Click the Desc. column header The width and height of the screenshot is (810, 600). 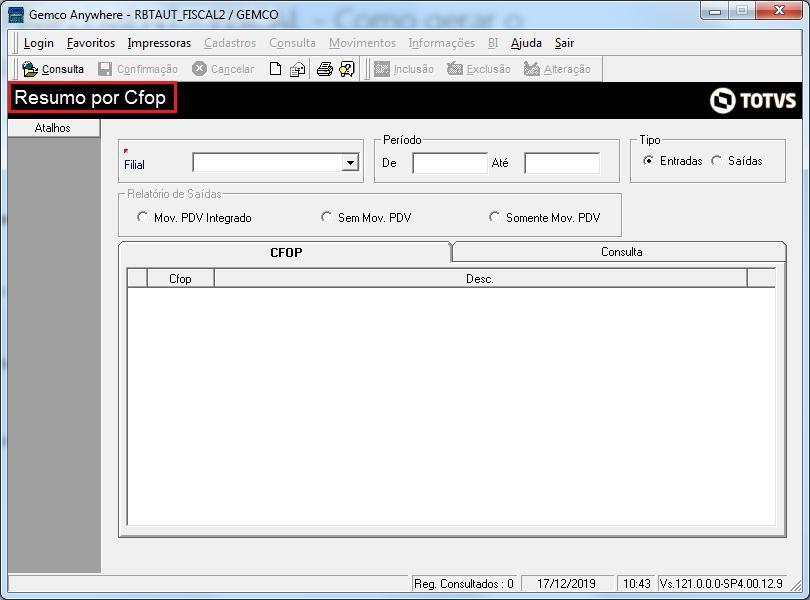tap(480, 279)
